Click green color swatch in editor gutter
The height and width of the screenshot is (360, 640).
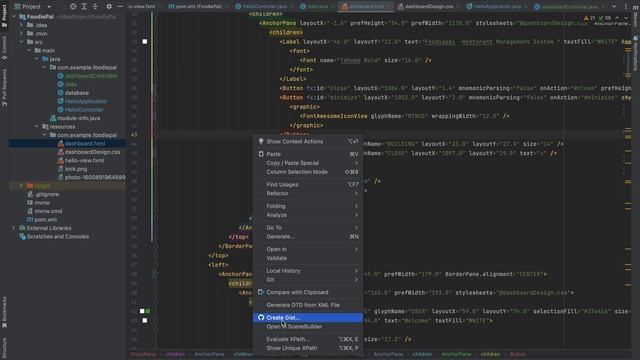tap(148, 311)
